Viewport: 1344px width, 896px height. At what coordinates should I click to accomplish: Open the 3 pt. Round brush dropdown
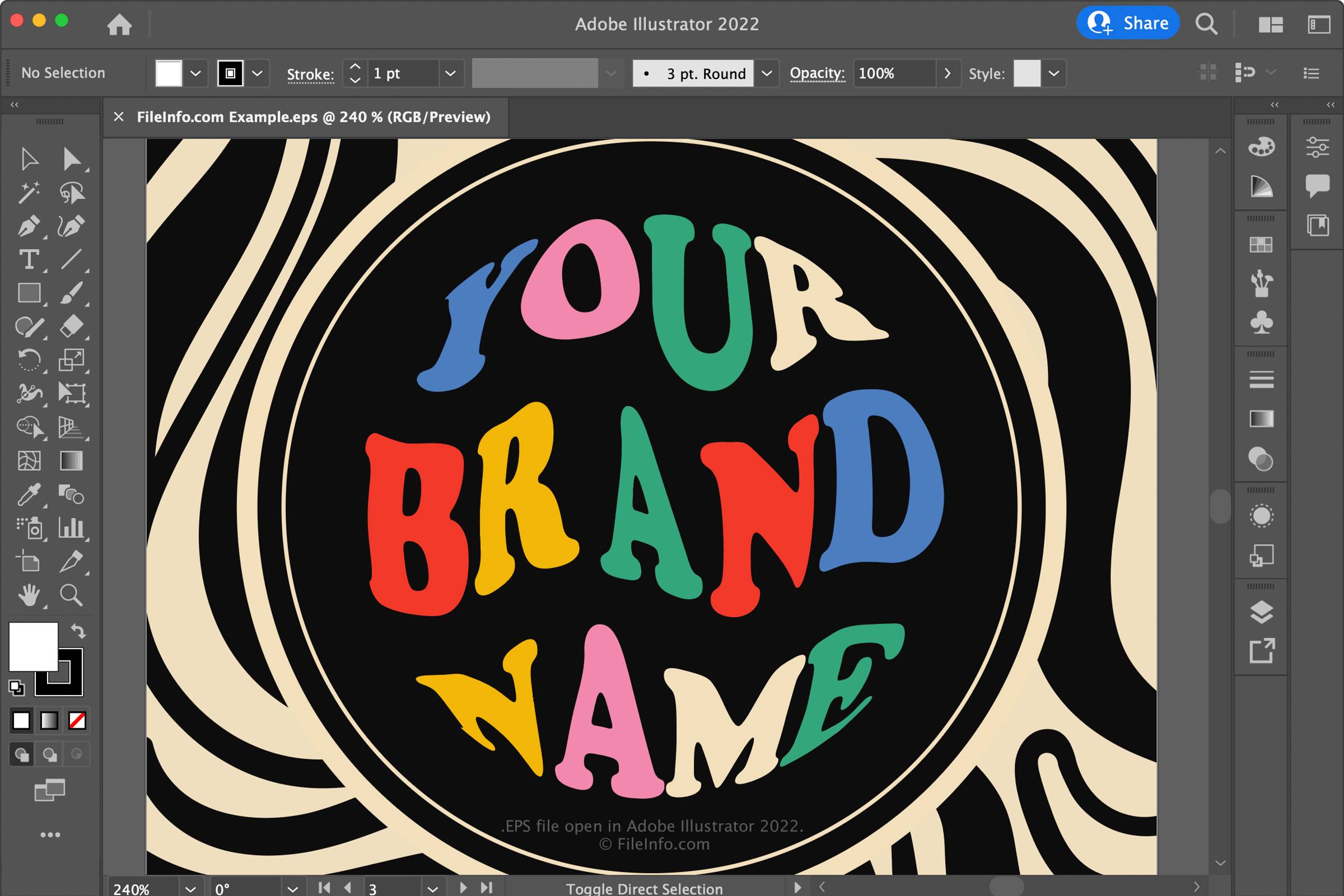point(767,73)
